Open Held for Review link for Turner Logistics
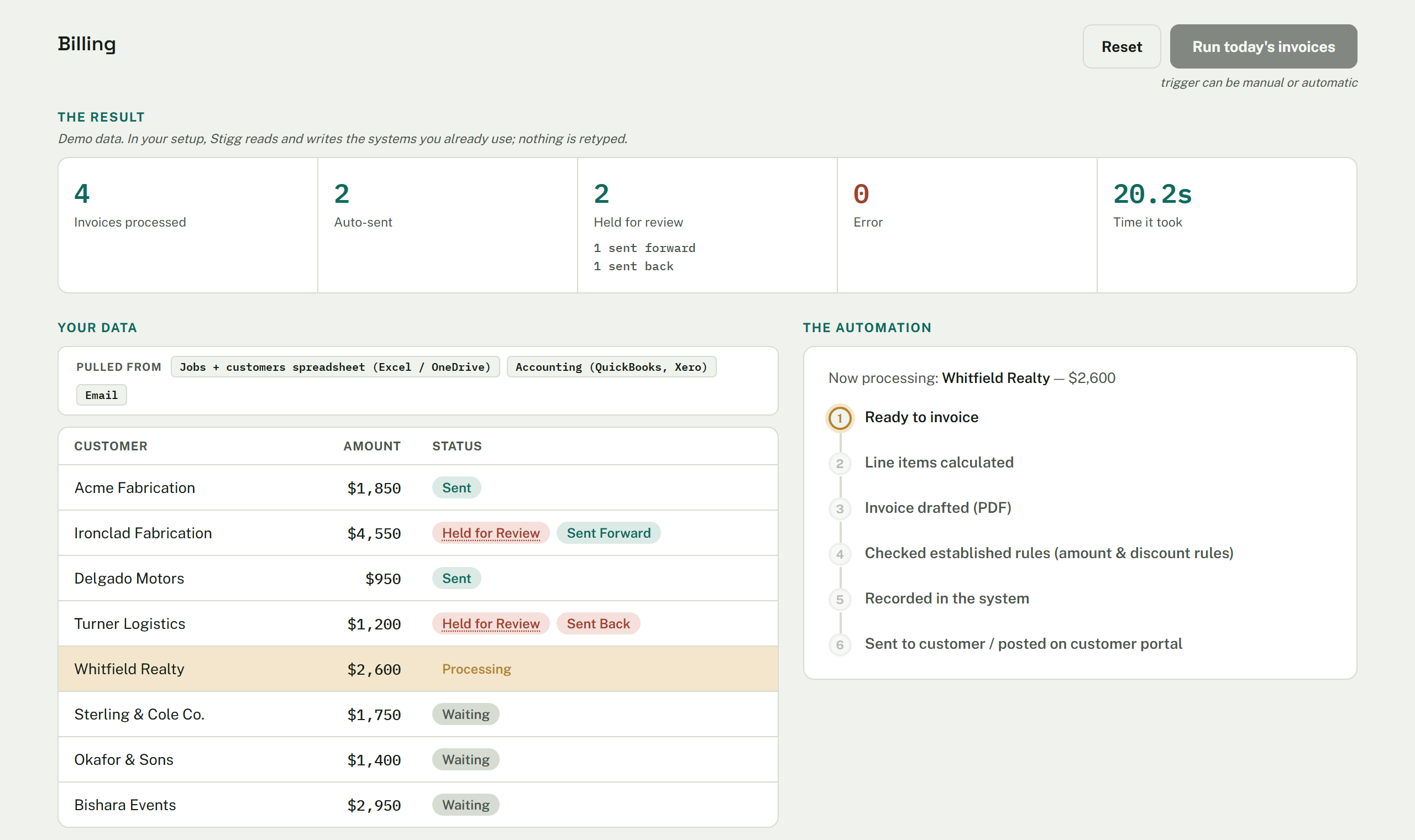This screenshot has width=1415, height=840. click(491, 624)
